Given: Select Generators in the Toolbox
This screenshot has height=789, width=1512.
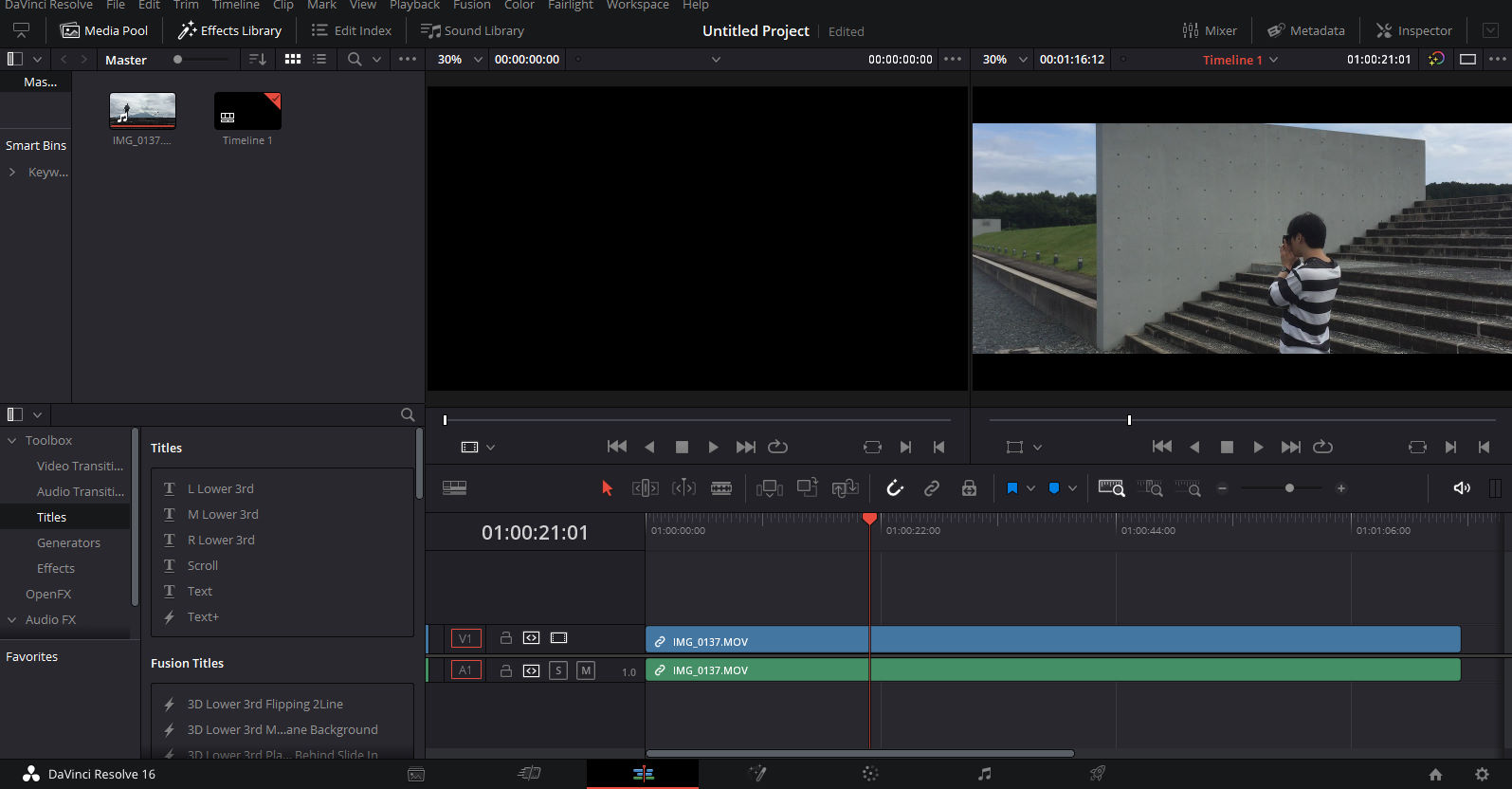Looking at the screenshot, I should [68, 543].
